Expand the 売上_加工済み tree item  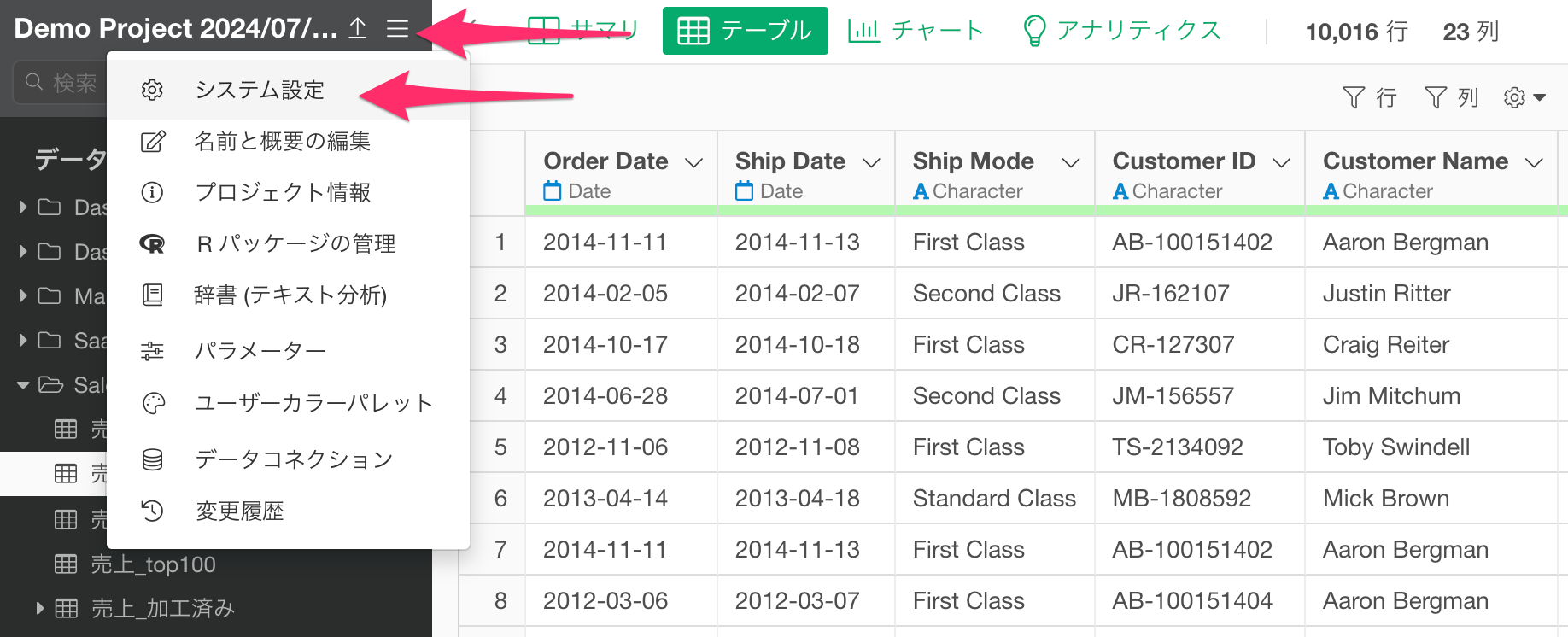tap(39, 608)
